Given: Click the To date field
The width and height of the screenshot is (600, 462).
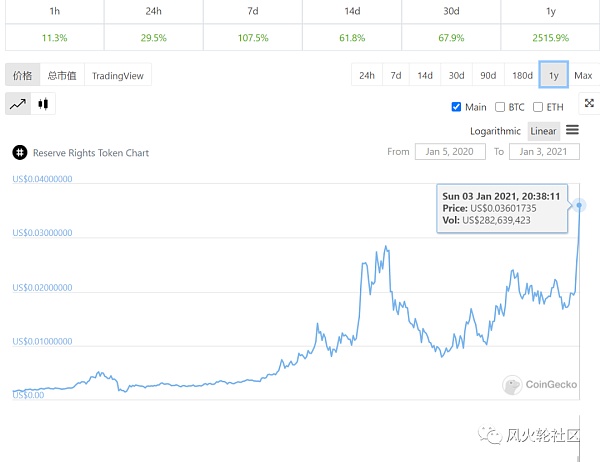Looking at the screenshot, I should 544,152.
